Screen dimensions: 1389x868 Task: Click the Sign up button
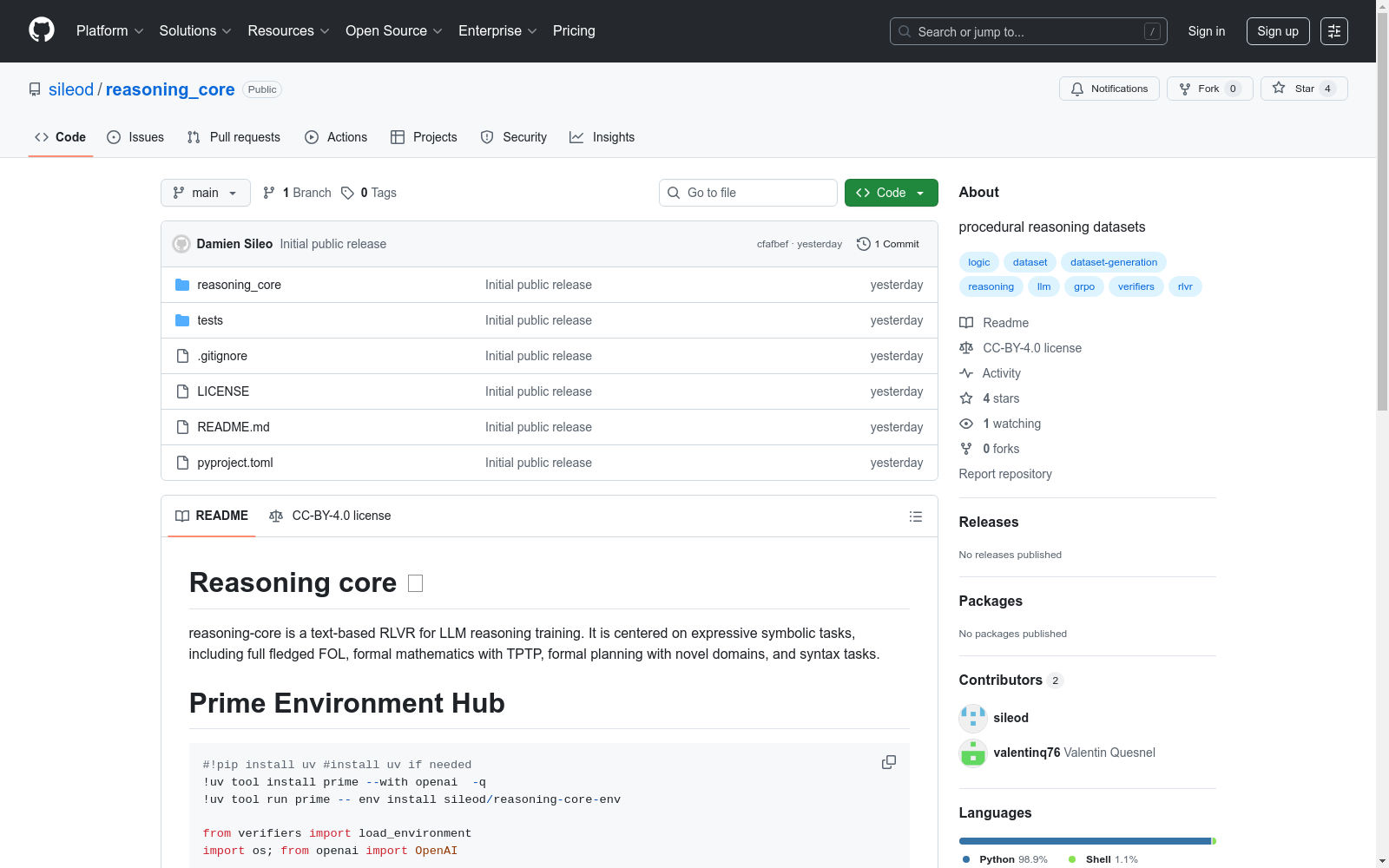(x=1278, y=31)
